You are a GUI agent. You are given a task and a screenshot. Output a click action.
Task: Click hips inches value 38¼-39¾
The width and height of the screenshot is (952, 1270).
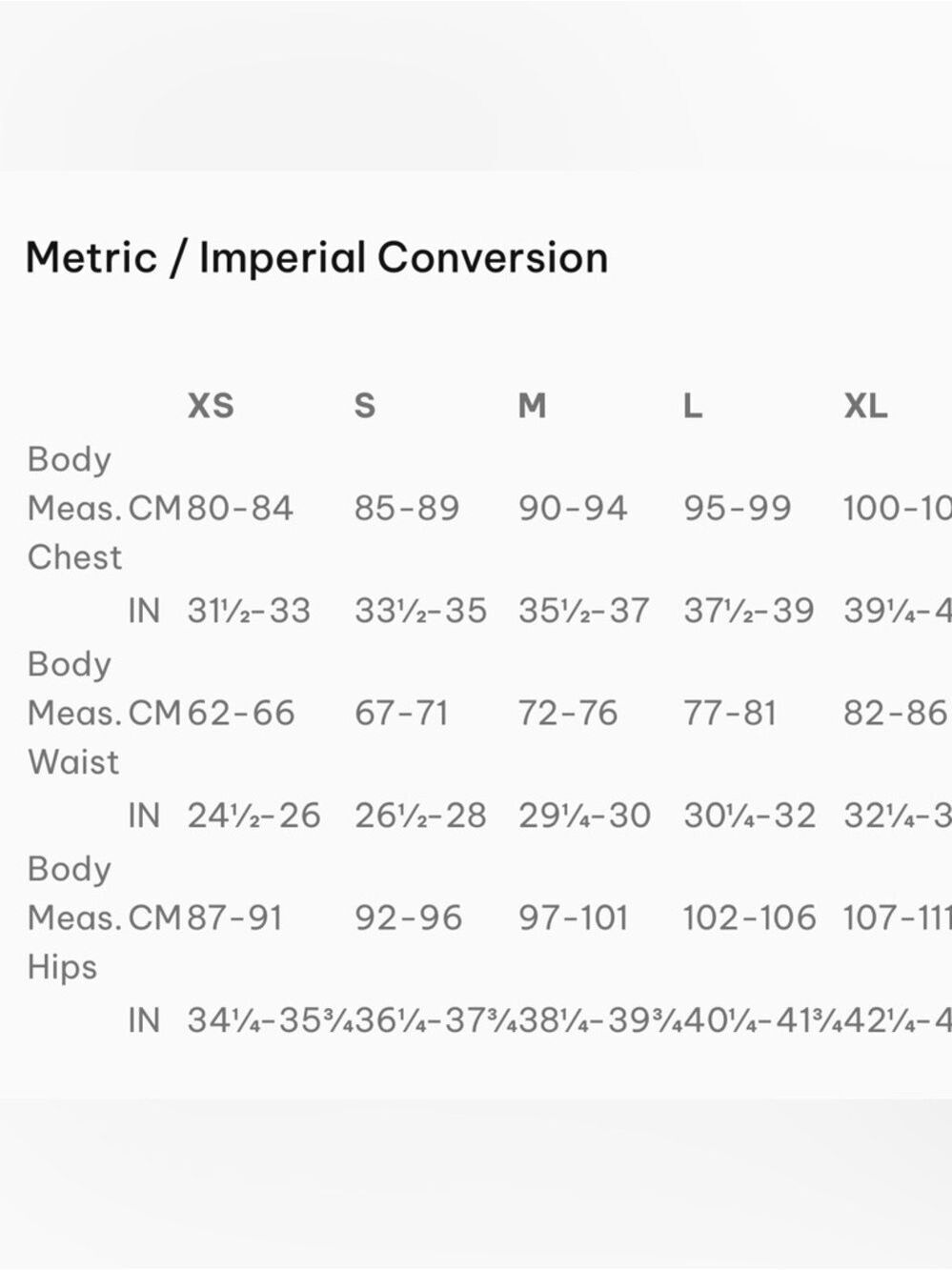(599, 1020)
